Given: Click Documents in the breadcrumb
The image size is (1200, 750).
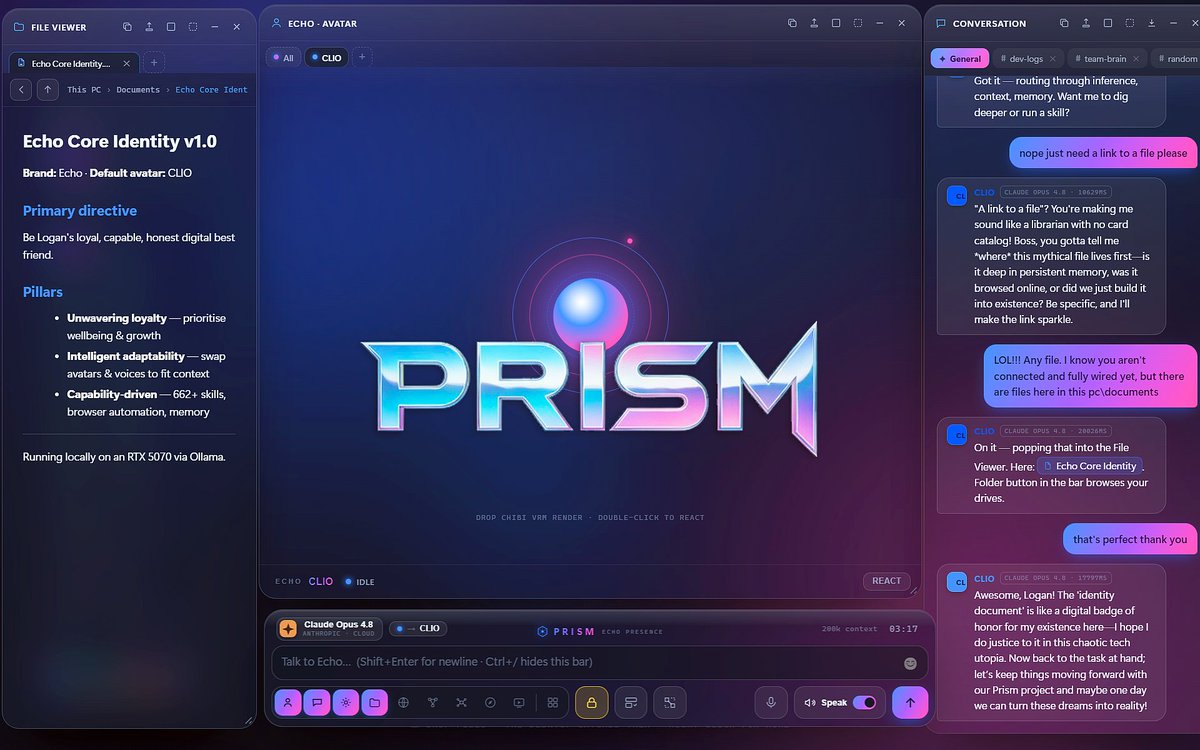Looking at the screenshot, I should [x=138, y=90].
